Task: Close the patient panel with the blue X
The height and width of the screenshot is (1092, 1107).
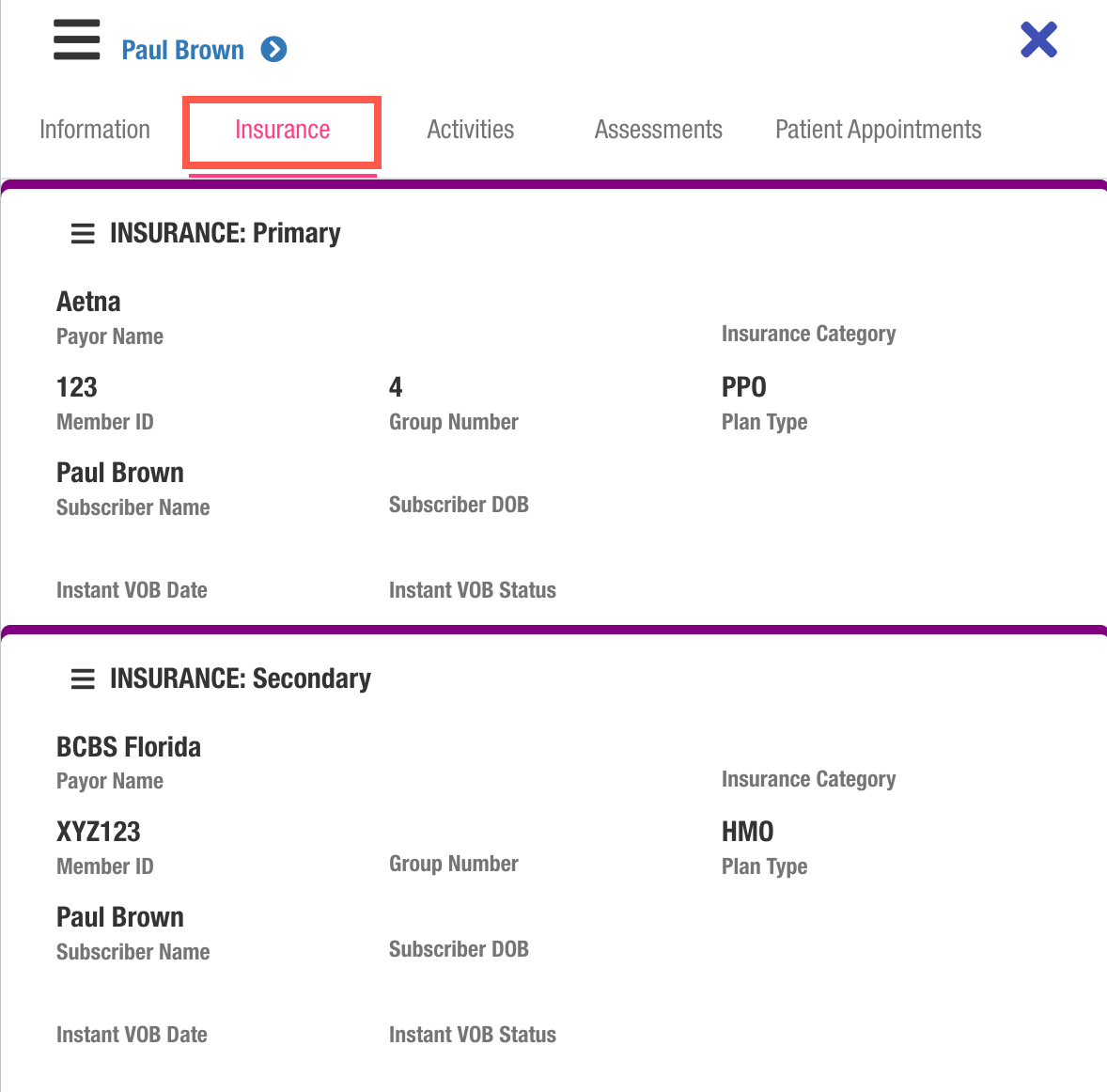Action: click(1038, 40)
